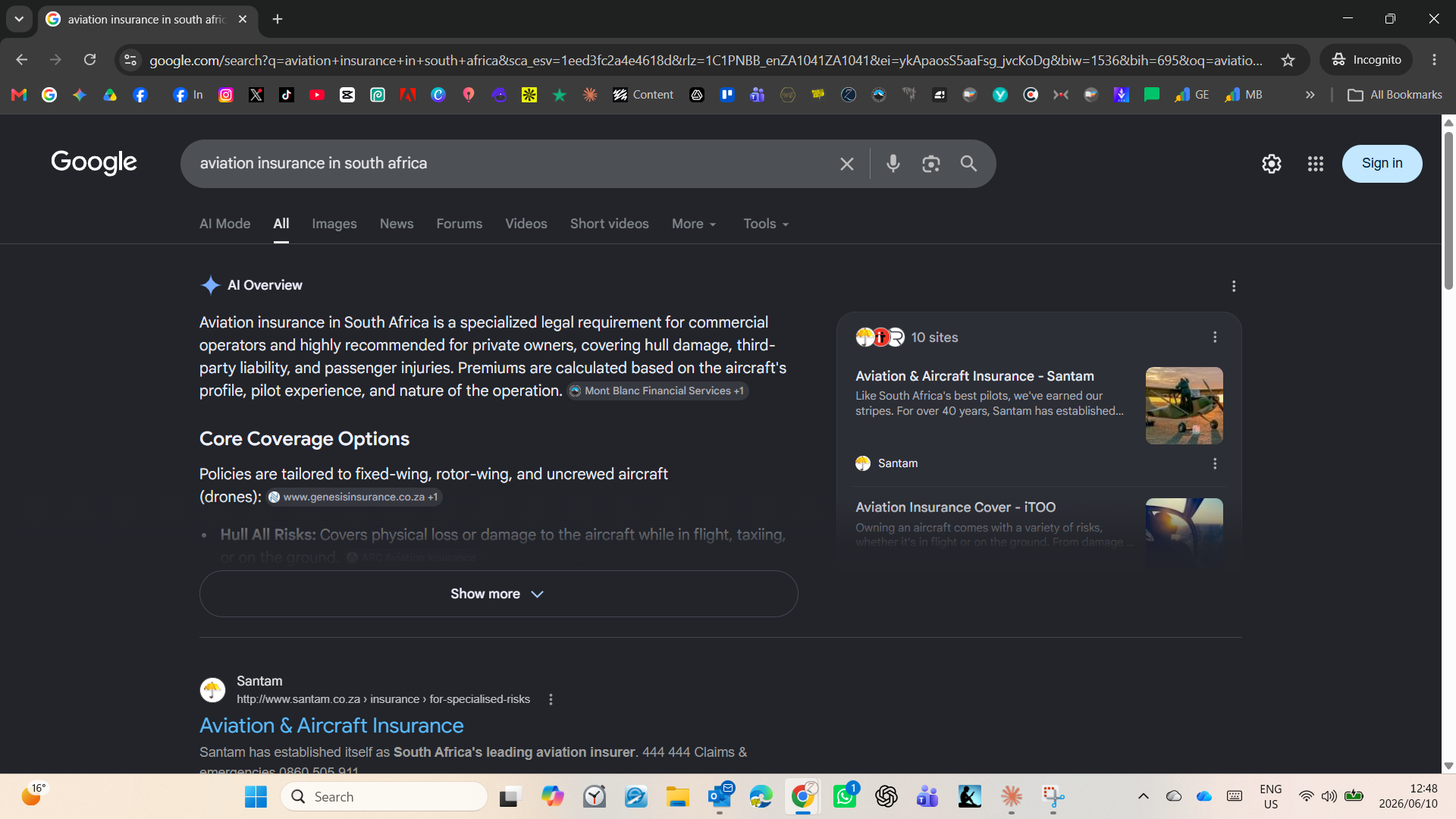The width and height of the screenshot is (1456, 819).
Task: Open the Microsoft Teams bookmark
Action: point(758,95)
